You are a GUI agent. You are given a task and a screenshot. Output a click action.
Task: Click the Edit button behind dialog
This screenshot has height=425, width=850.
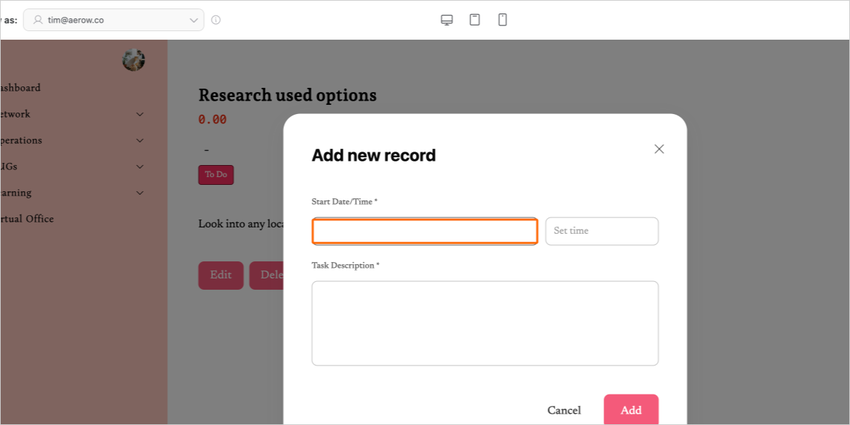tap(221, 275)
